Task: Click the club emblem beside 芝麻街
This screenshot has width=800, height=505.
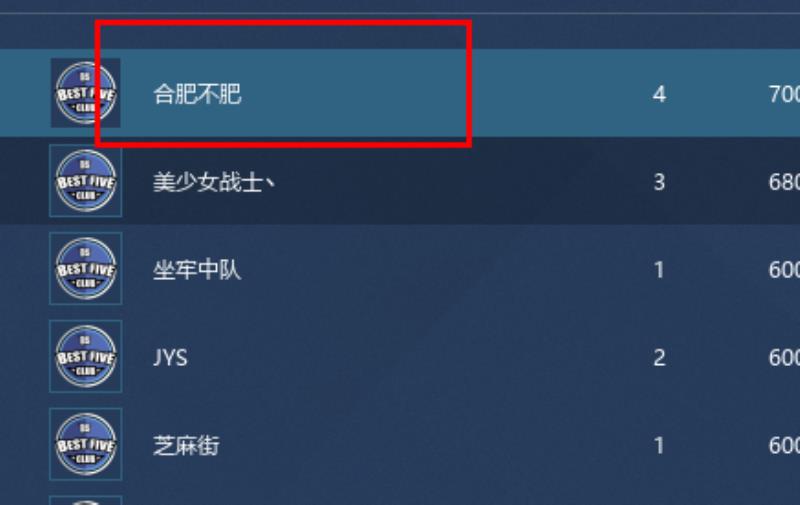Action: click(86, 444)
